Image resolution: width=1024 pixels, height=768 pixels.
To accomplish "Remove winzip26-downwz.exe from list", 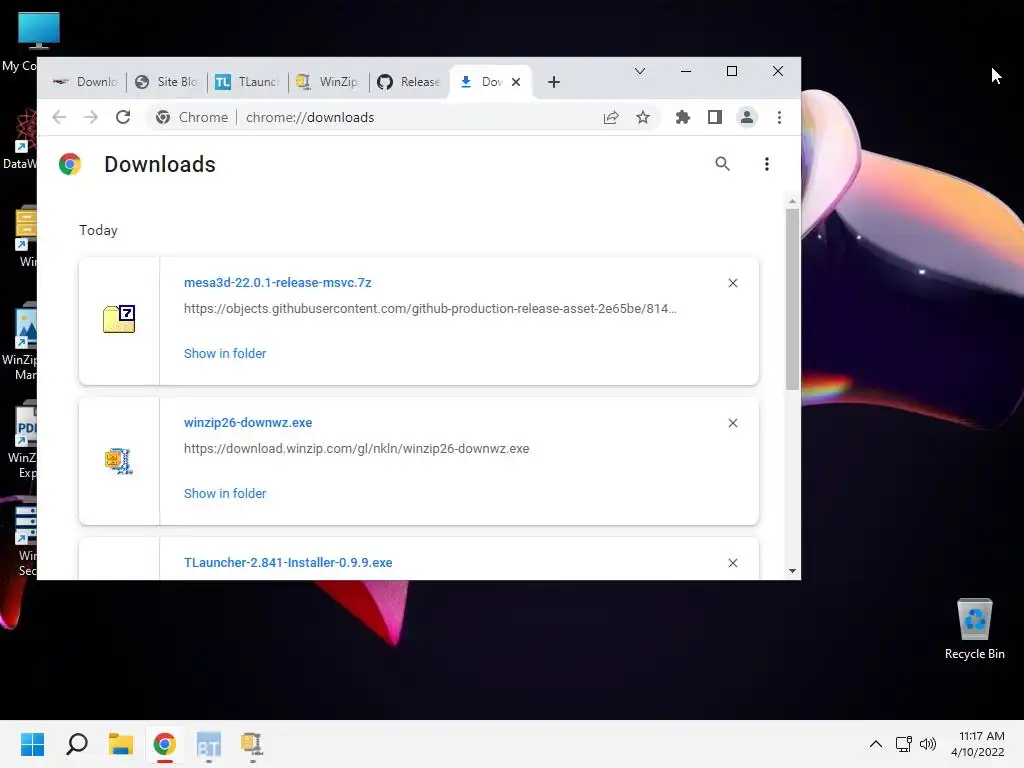I will pyautogui.click(x=733, y=423).
